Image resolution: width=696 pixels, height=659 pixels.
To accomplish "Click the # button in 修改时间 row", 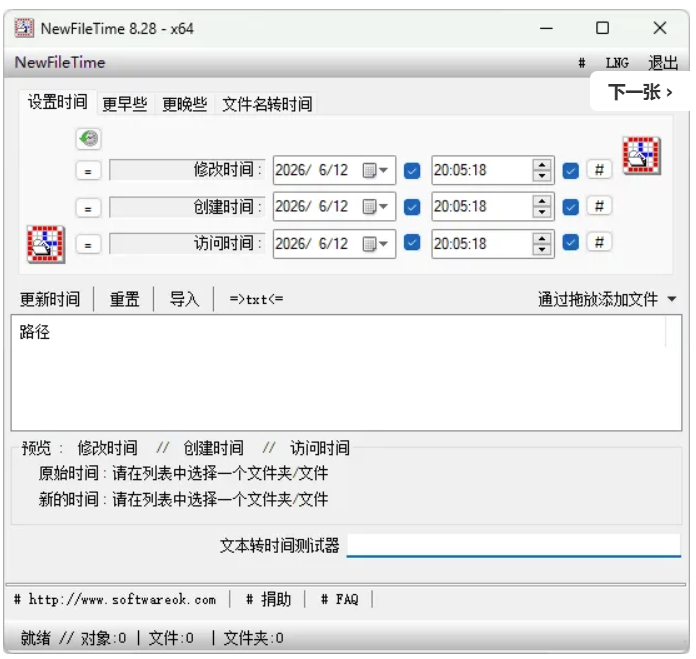I will 599,170.
